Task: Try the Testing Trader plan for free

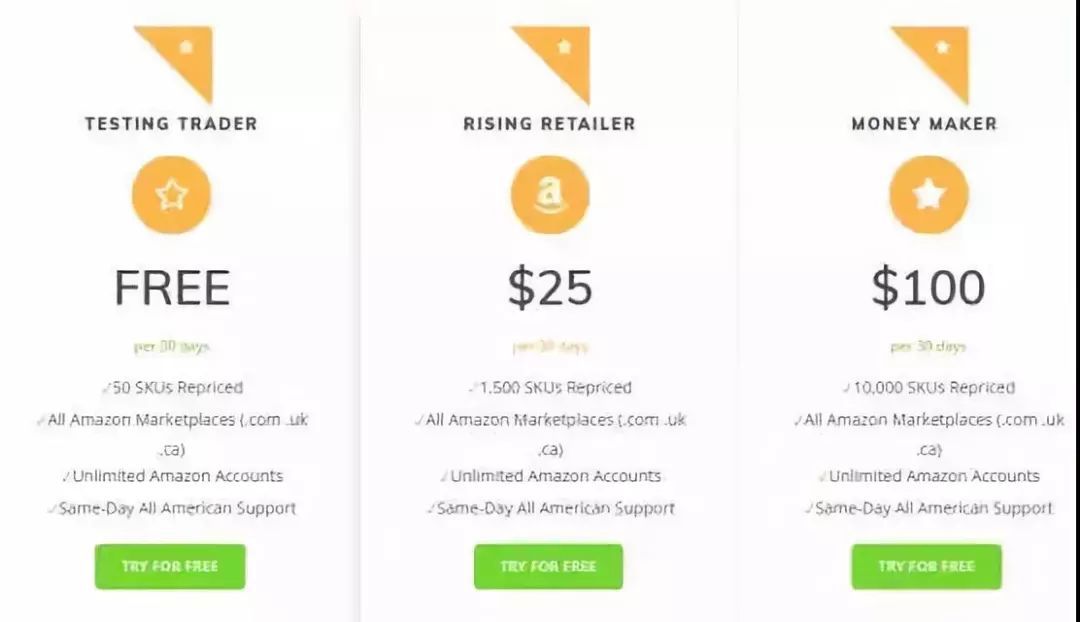Action: pos(170,566)
